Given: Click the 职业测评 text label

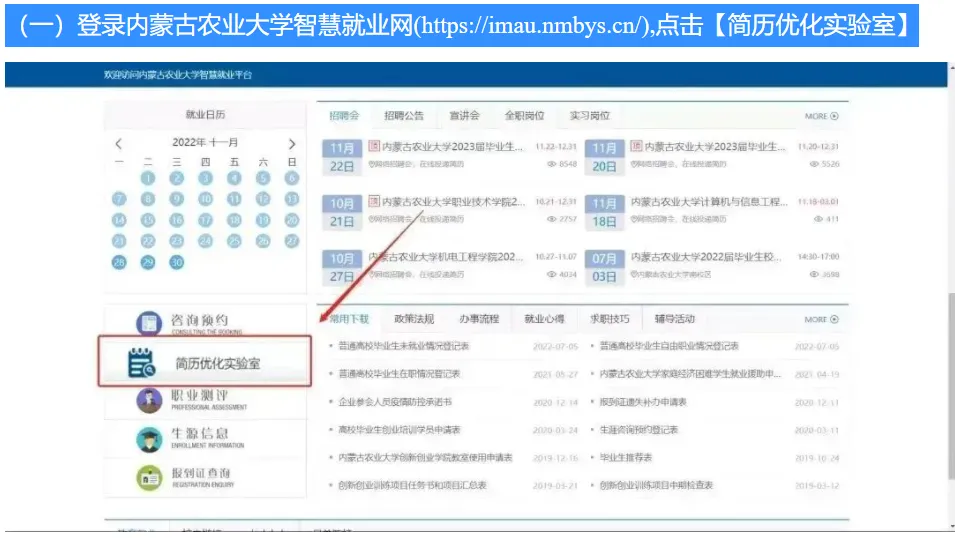Looking at the screenshot, I should point(200,395).
